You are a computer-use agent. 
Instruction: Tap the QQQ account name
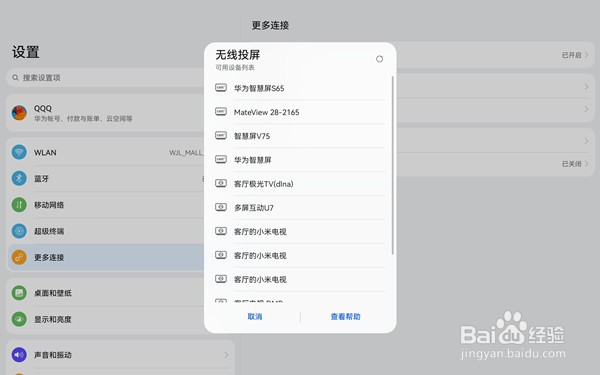(43, 108)
